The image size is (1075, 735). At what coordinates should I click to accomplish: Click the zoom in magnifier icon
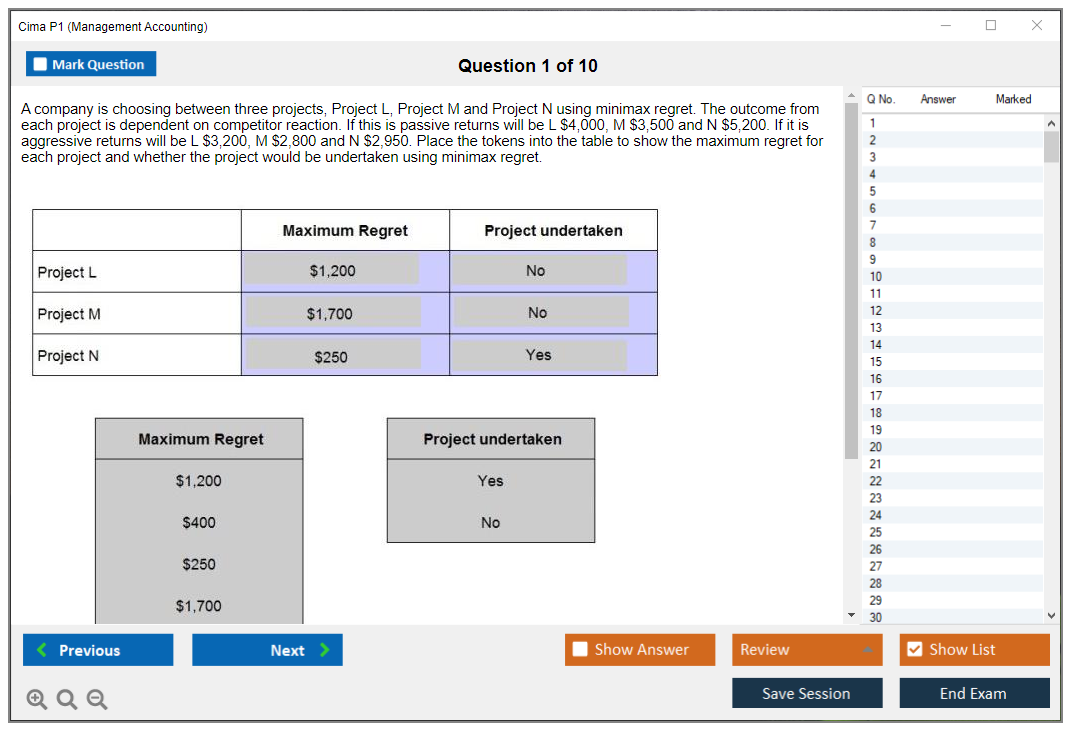(x=36, y=700)
